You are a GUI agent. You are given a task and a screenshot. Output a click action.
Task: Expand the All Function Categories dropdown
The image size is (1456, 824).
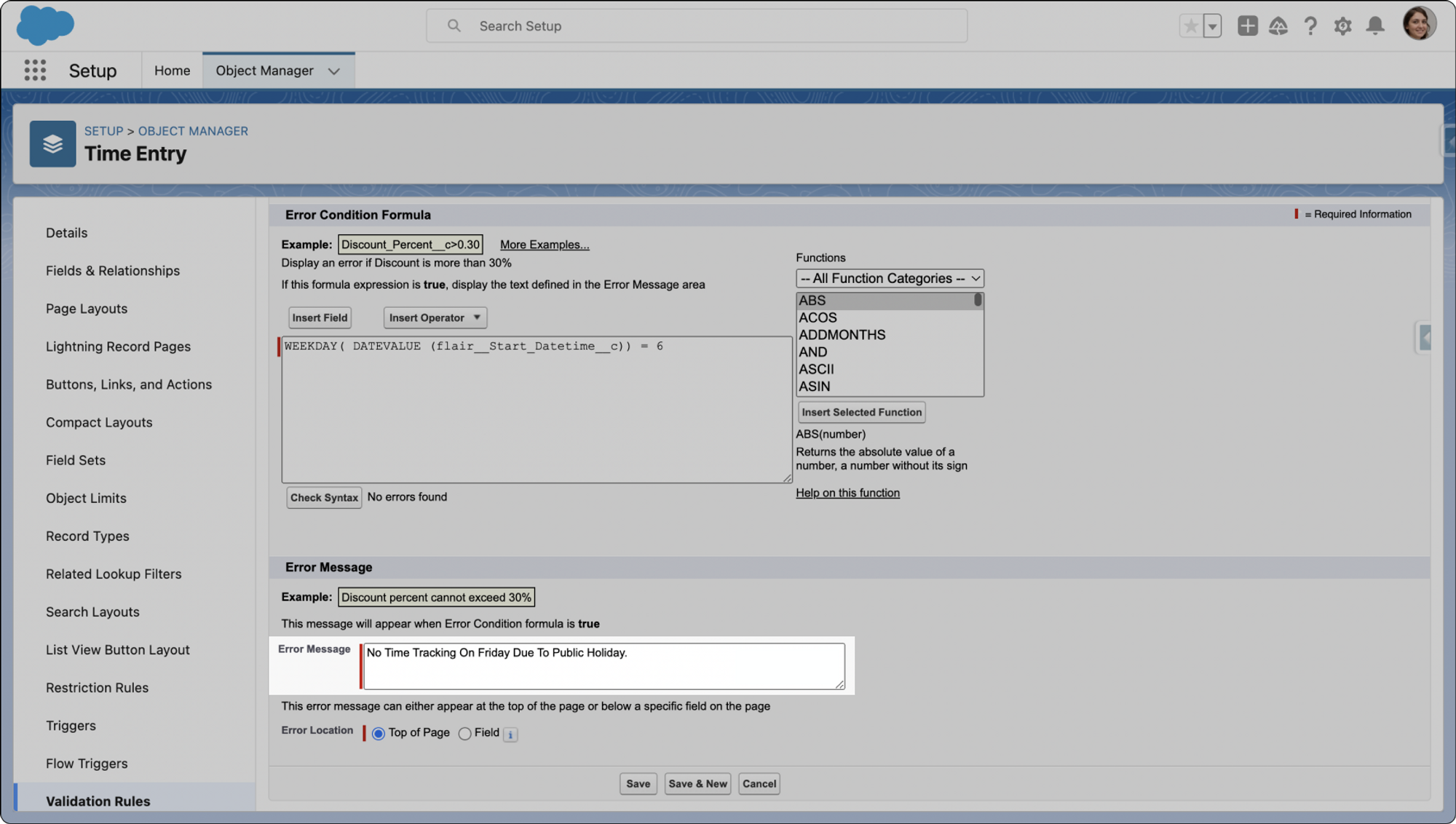(890, 279)
